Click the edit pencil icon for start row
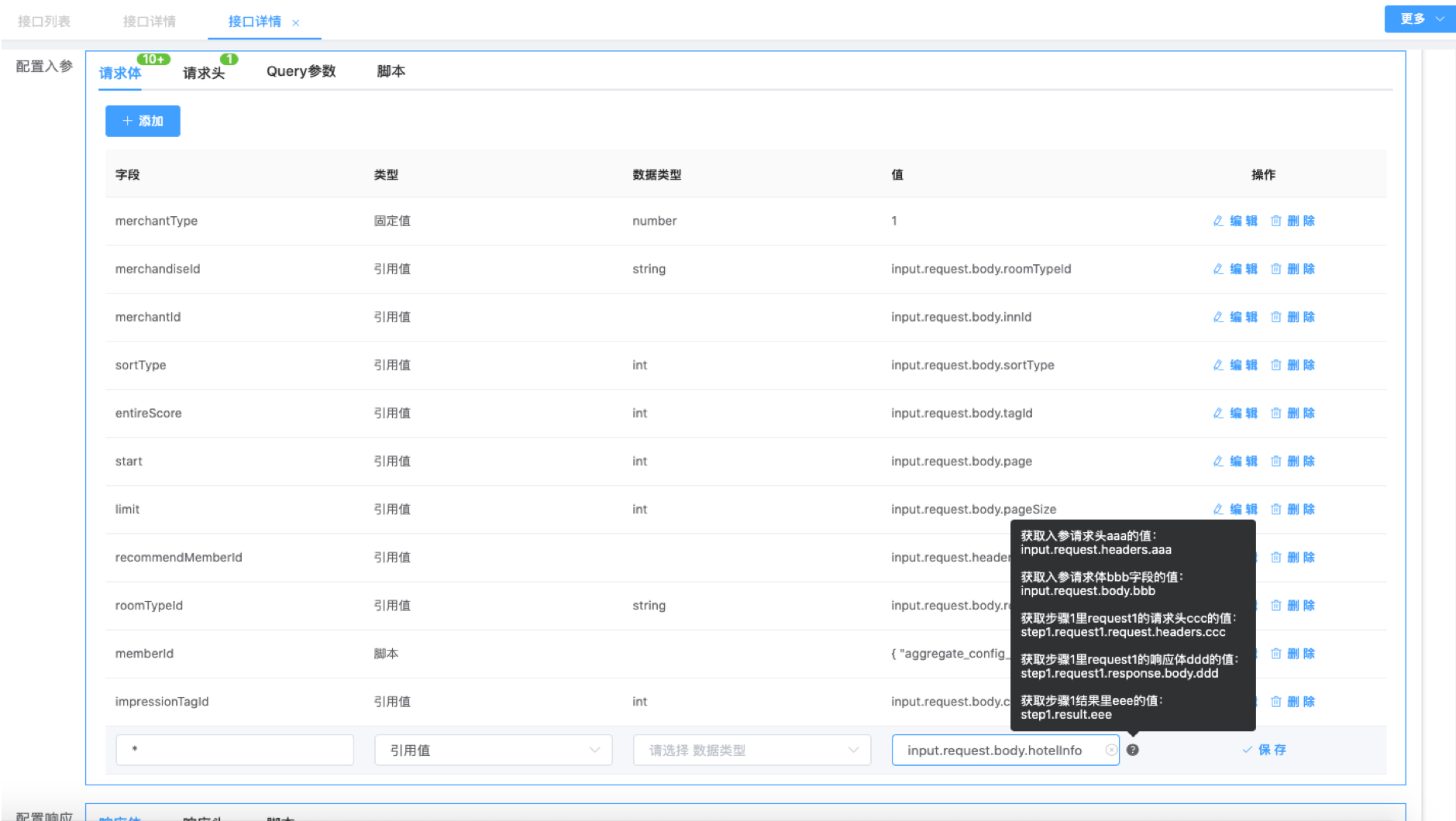 (1218, 461)
